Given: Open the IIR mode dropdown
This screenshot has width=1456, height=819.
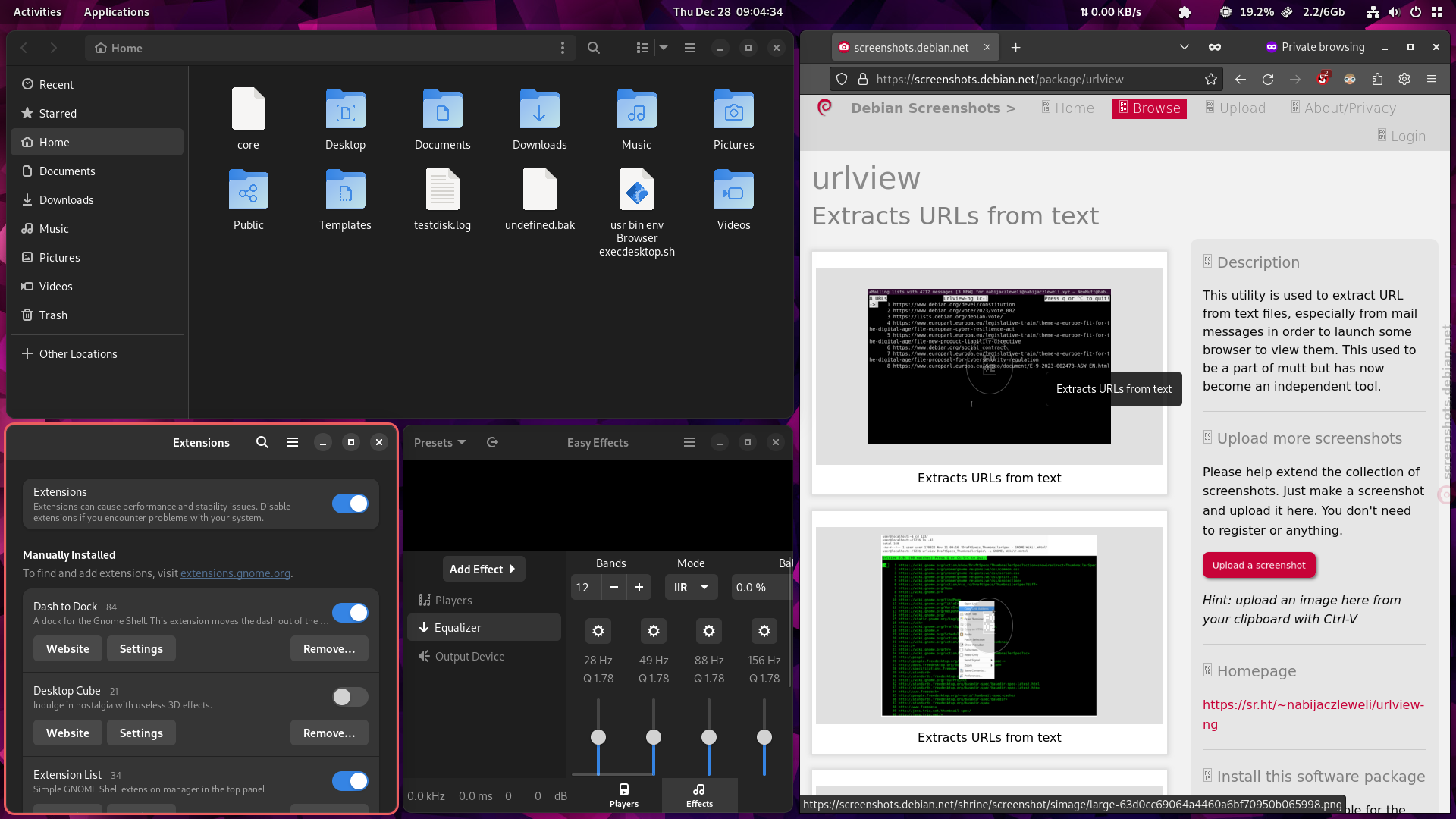Looking at the screenshot, I should tap(691, 587).
